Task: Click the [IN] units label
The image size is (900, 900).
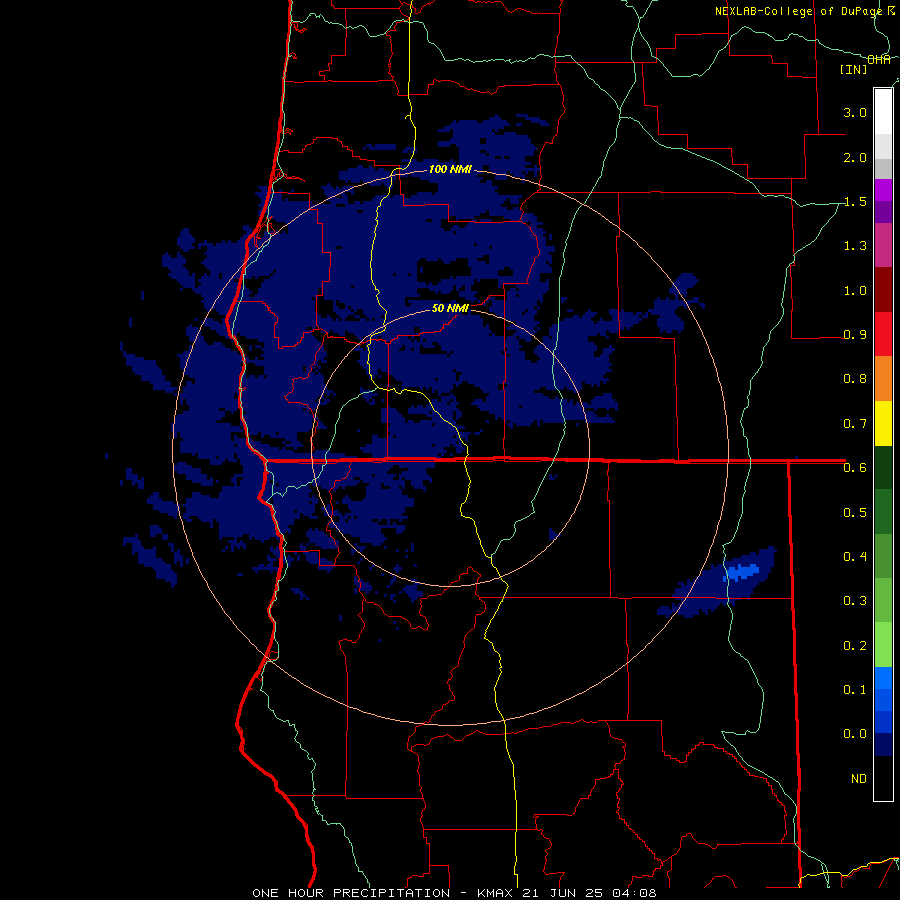Action: (x=853, y=69)
